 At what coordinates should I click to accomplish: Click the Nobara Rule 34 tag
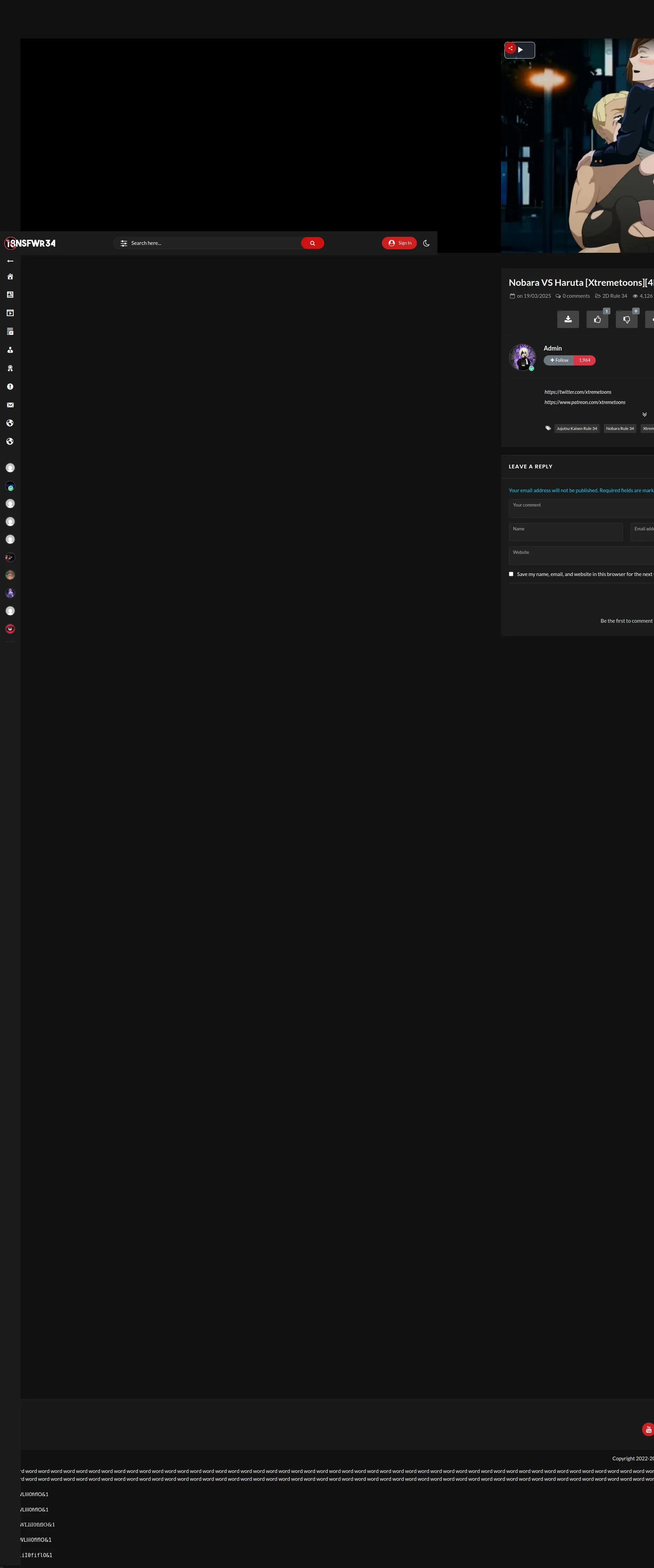(619, 429)
